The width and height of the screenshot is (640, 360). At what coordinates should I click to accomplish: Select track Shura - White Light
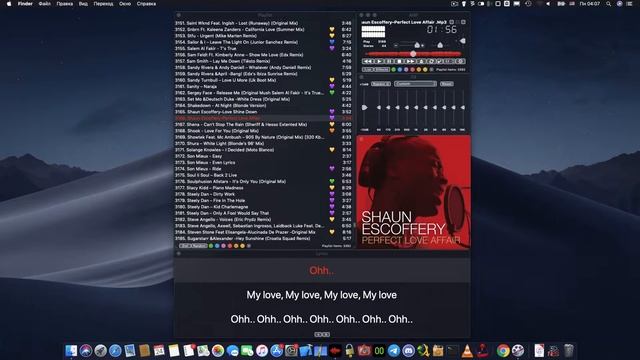coord(263,143)
